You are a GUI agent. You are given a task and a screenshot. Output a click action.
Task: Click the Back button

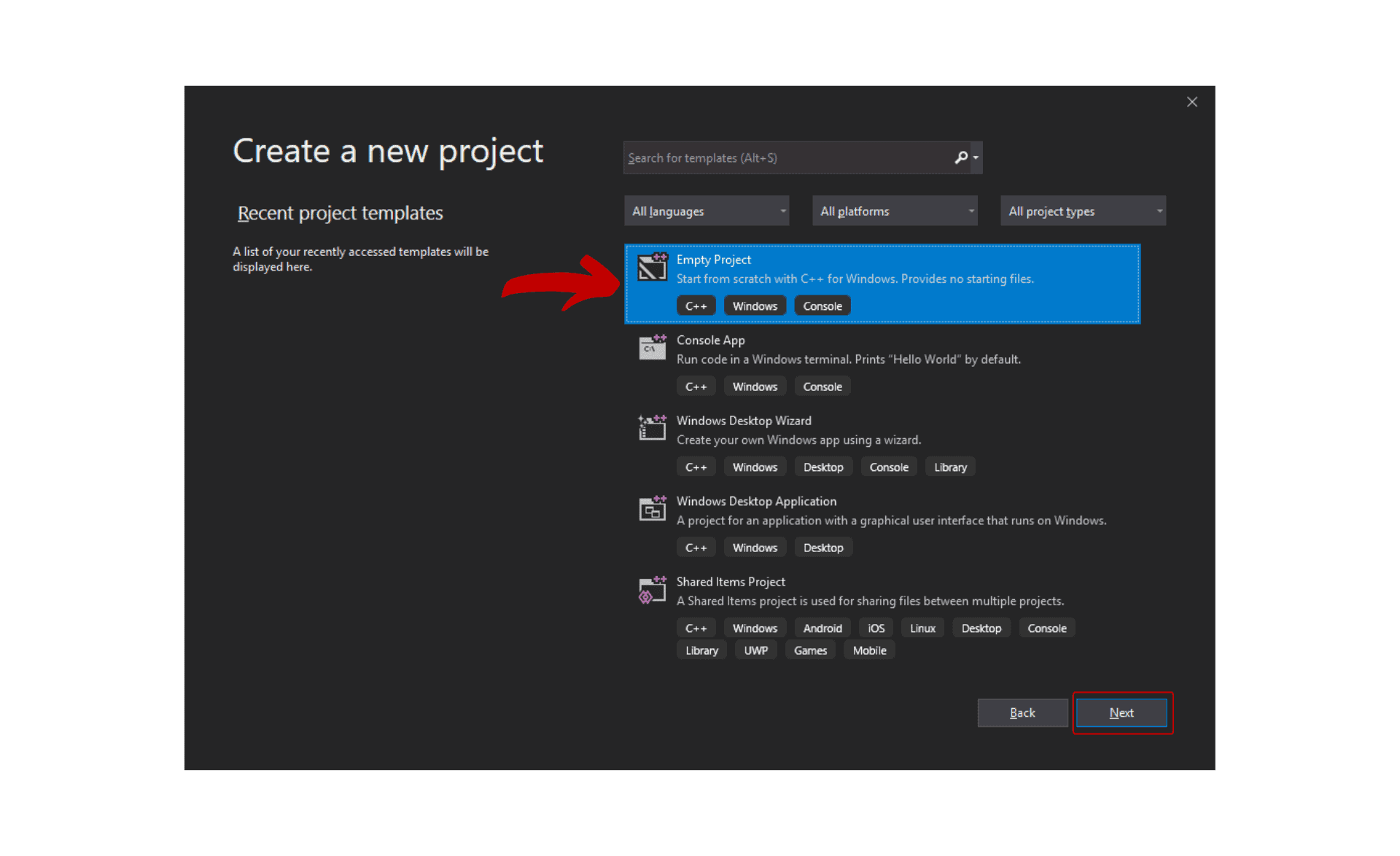[x=1022, y=712]
